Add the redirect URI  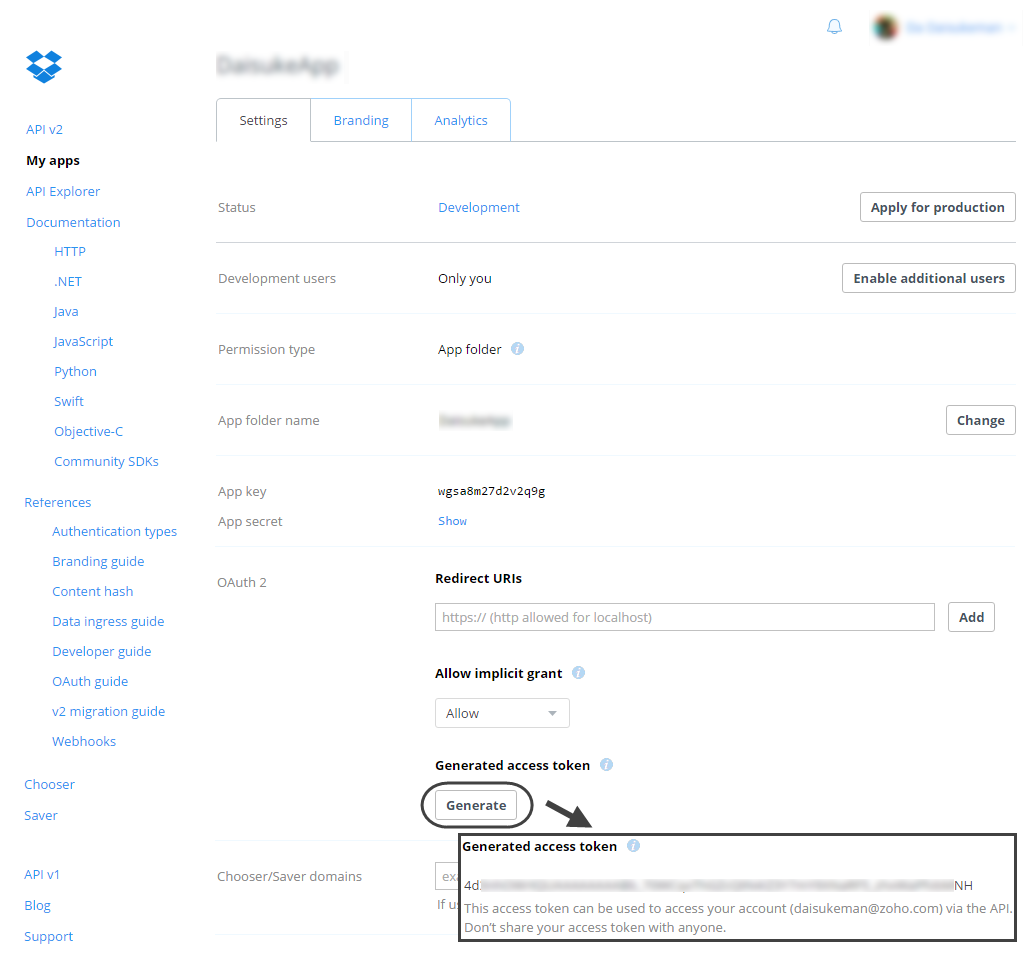coord(971,617)
